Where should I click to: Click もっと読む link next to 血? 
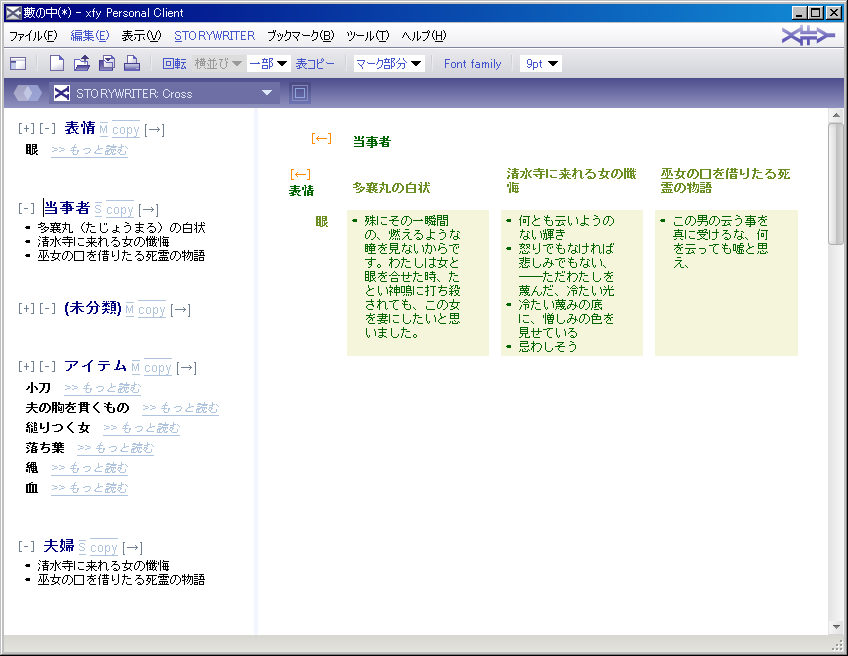tap(89, 488)
